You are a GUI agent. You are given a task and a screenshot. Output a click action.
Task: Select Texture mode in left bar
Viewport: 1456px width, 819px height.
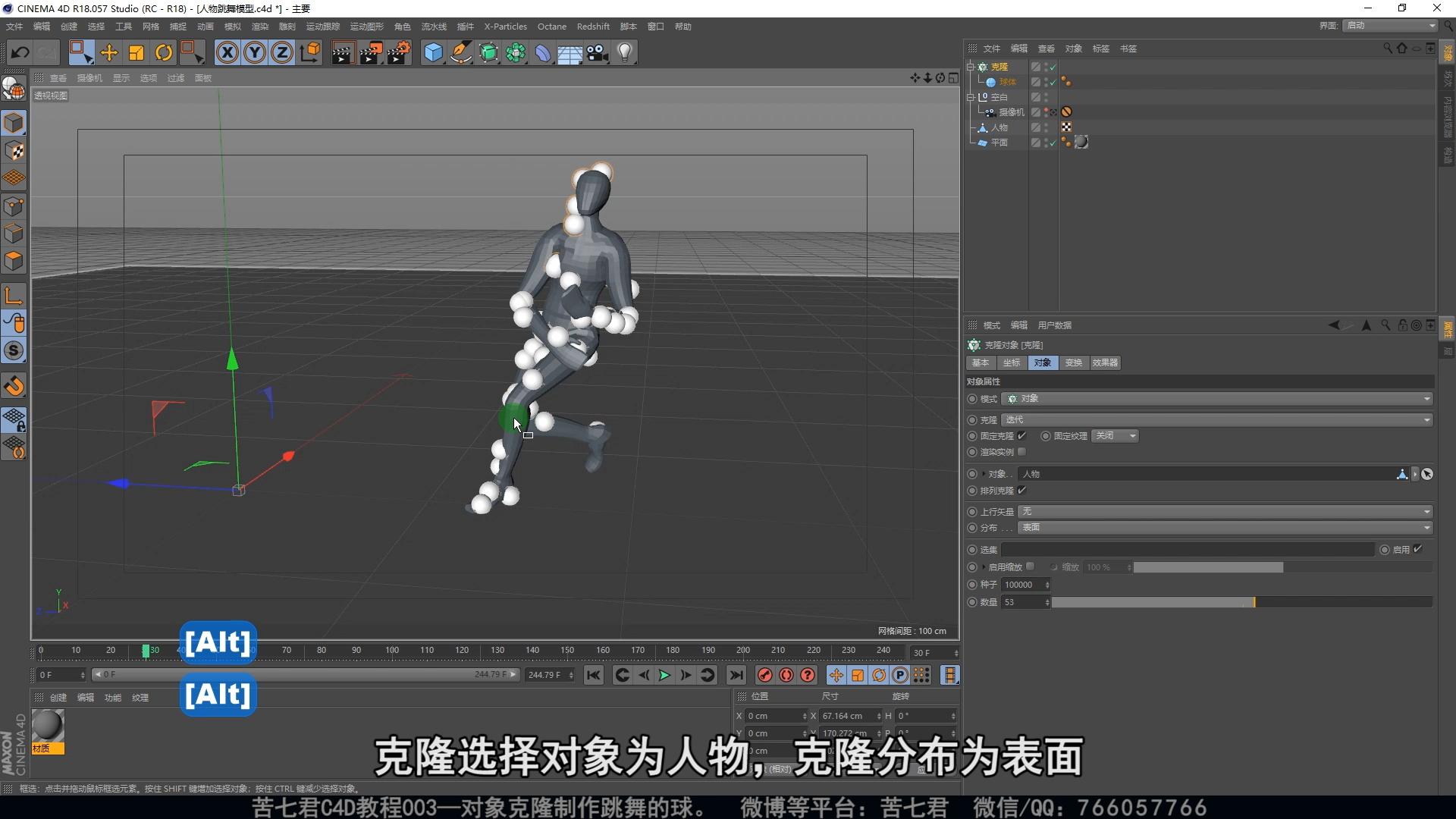(x=14, y=151)
